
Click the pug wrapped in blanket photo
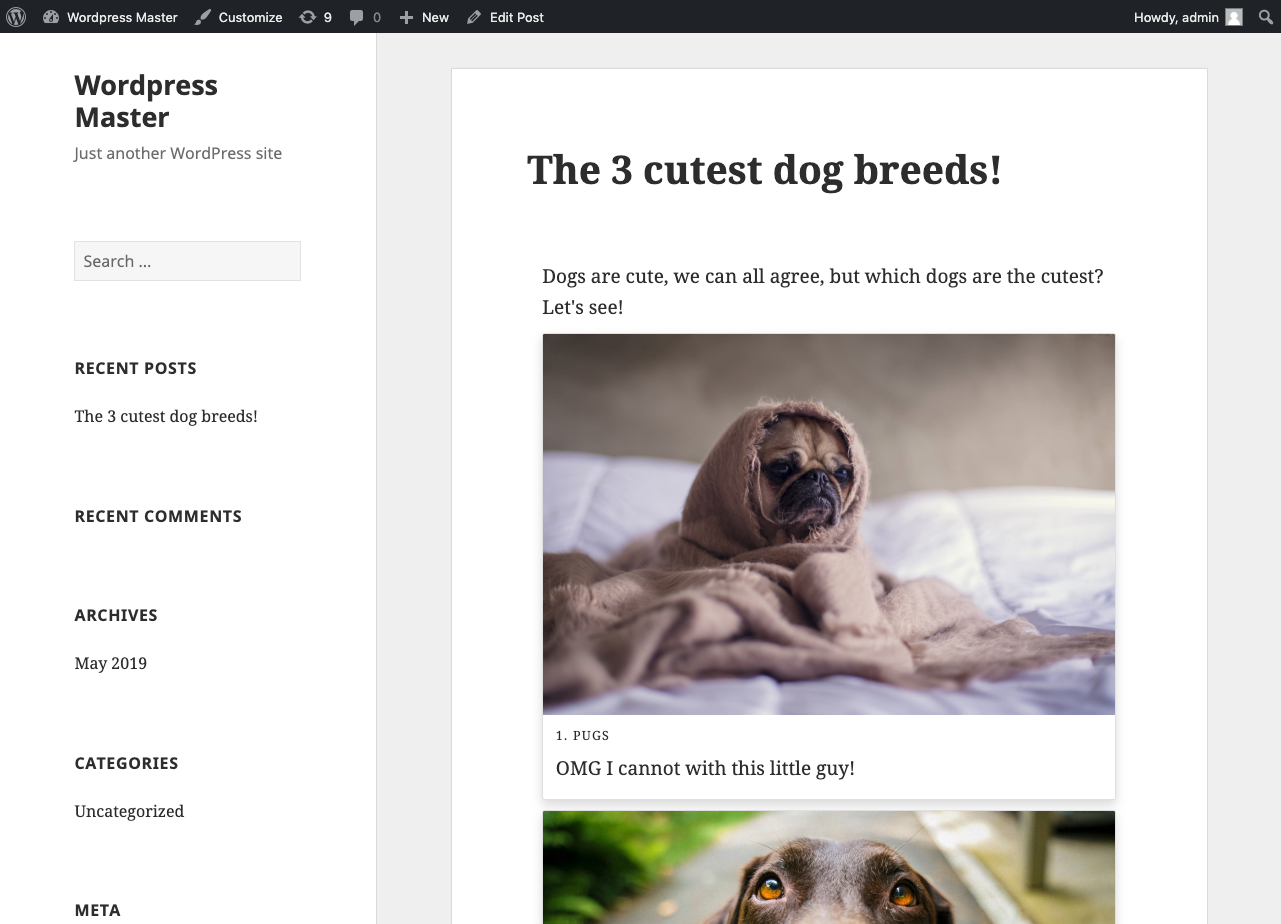pos(829,524)
